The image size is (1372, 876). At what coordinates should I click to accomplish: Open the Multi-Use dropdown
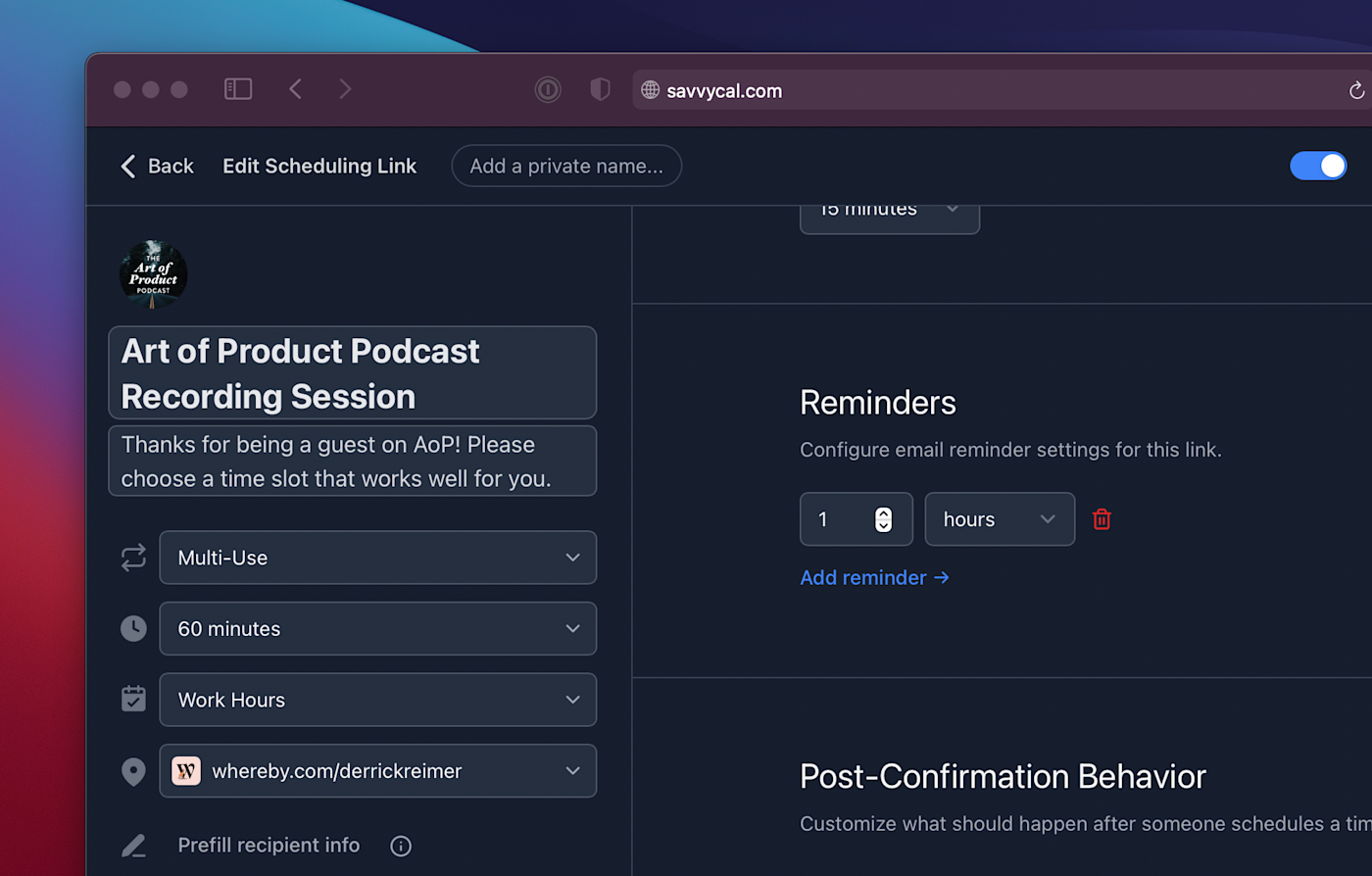(378, 558)
